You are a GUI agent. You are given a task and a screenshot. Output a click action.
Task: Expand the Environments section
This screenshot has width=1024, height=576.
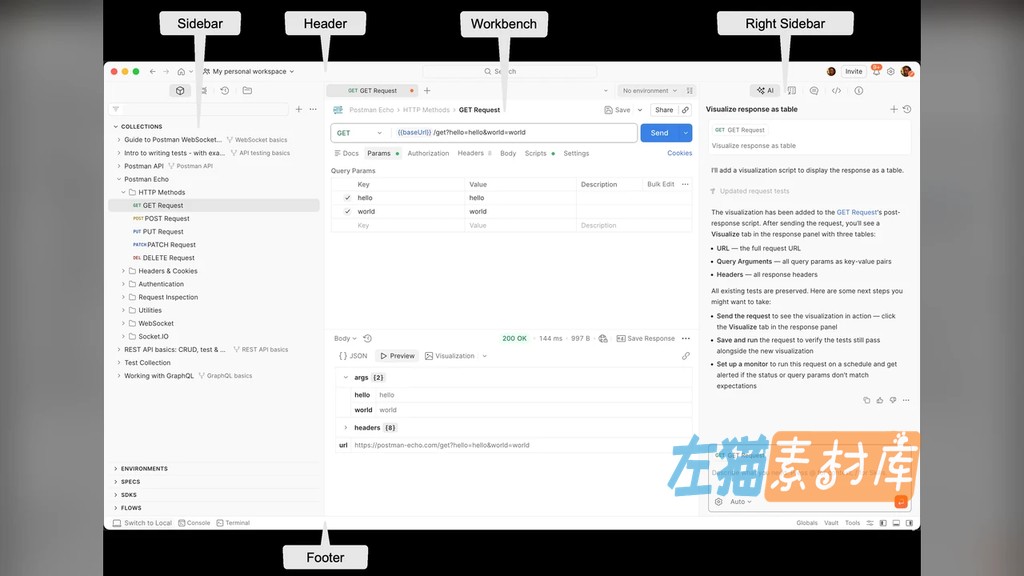click(x=116, y=469)
